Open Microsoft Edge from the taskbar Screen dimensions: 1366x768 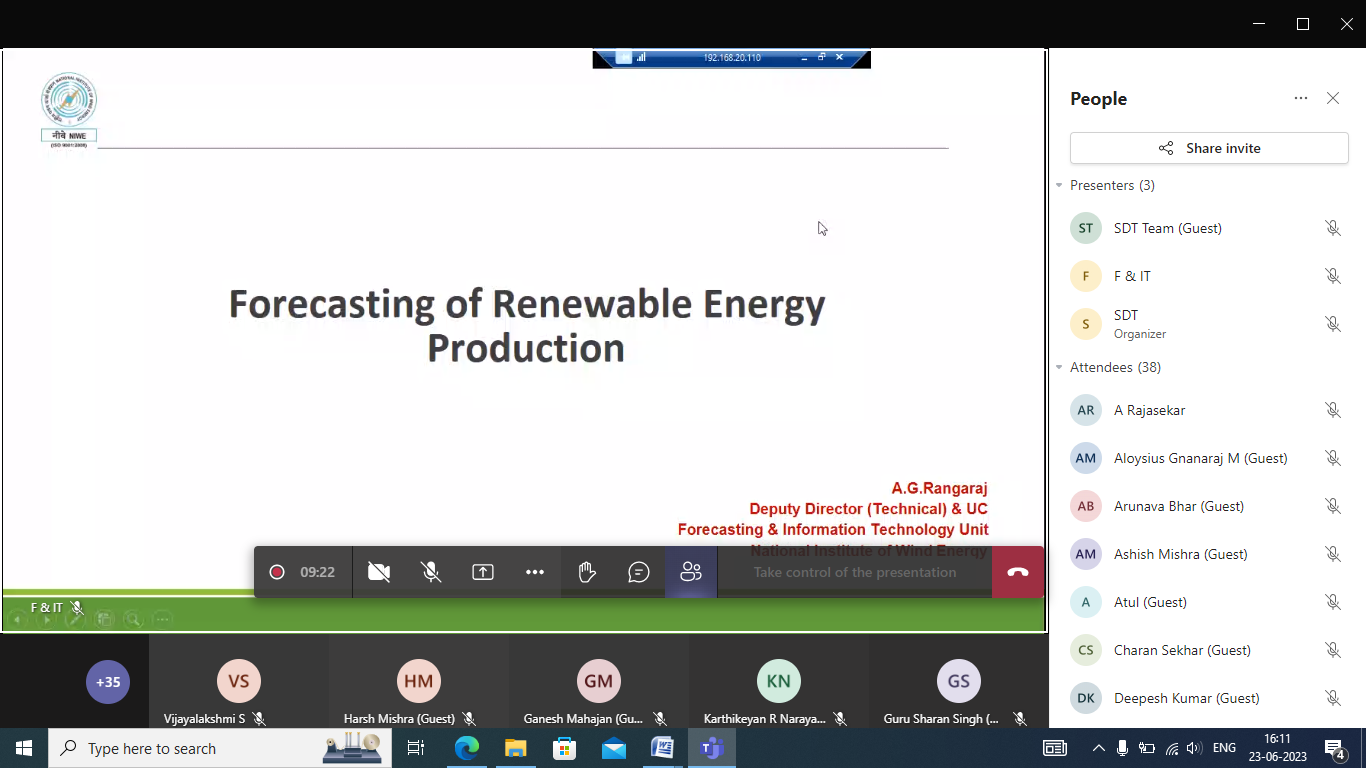pos(466,748)
